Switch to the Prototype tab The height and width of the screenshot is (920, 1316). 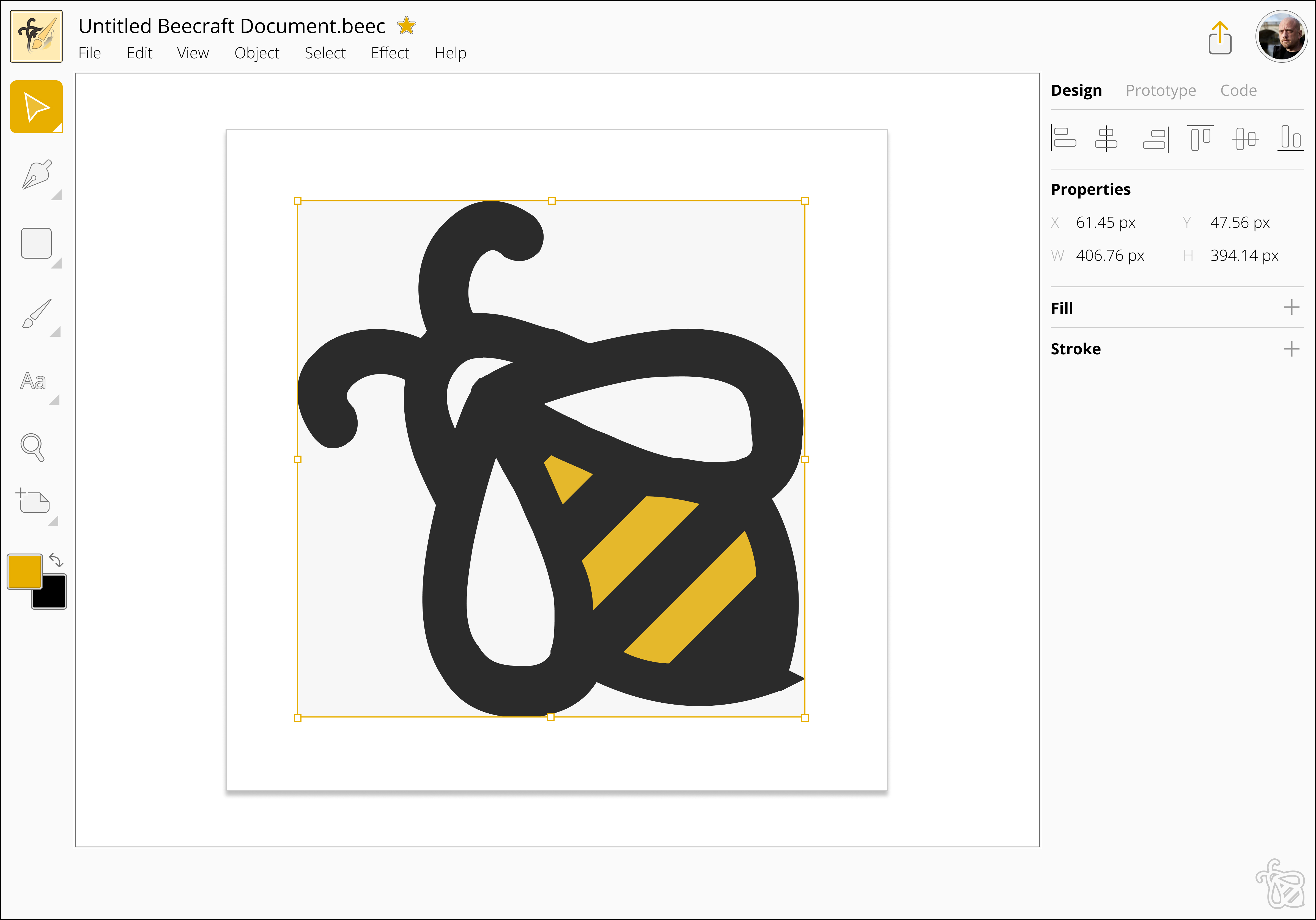[1161, 90]
